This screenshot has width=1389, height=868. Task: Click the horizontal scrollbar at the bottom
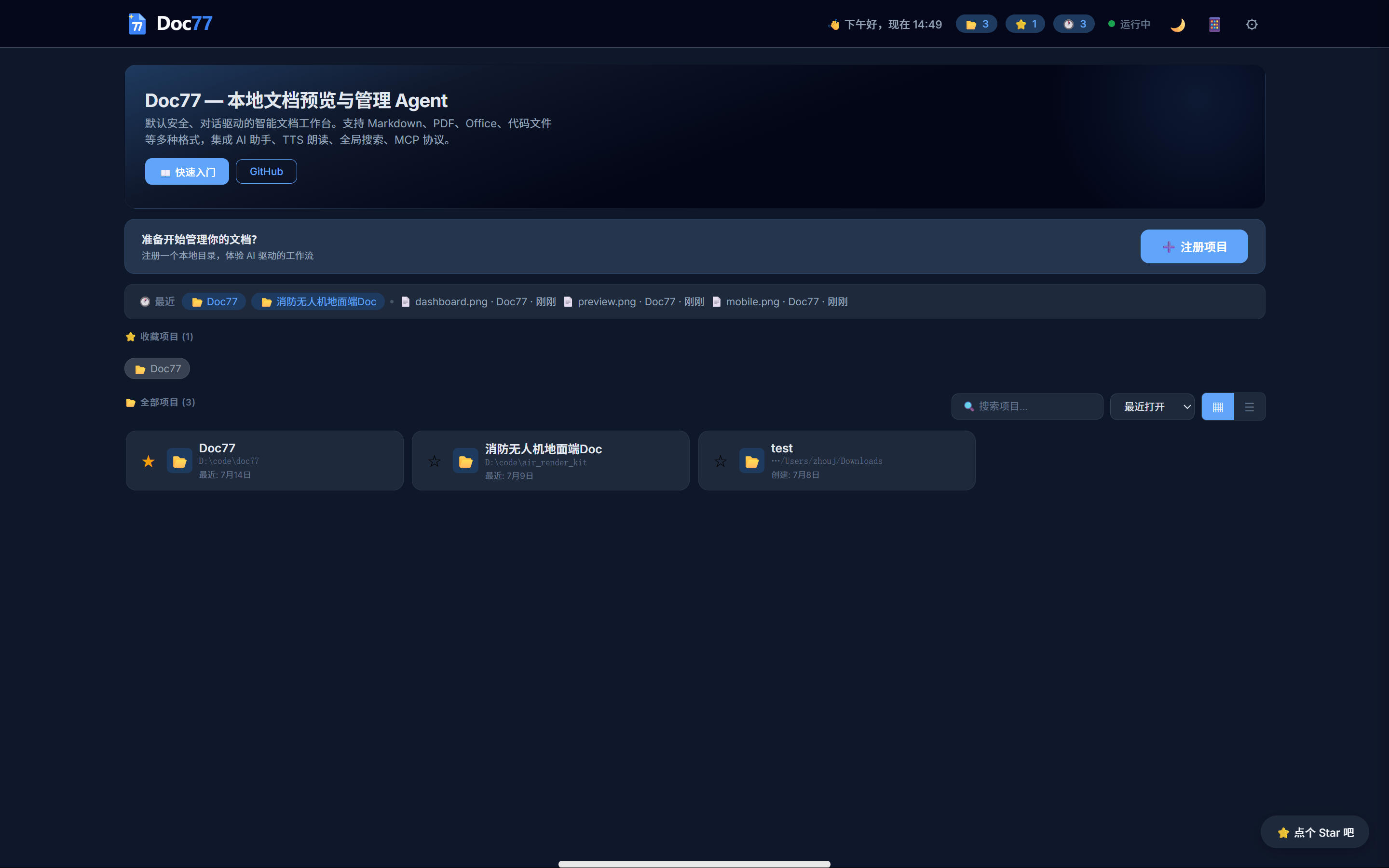[694, 864]
